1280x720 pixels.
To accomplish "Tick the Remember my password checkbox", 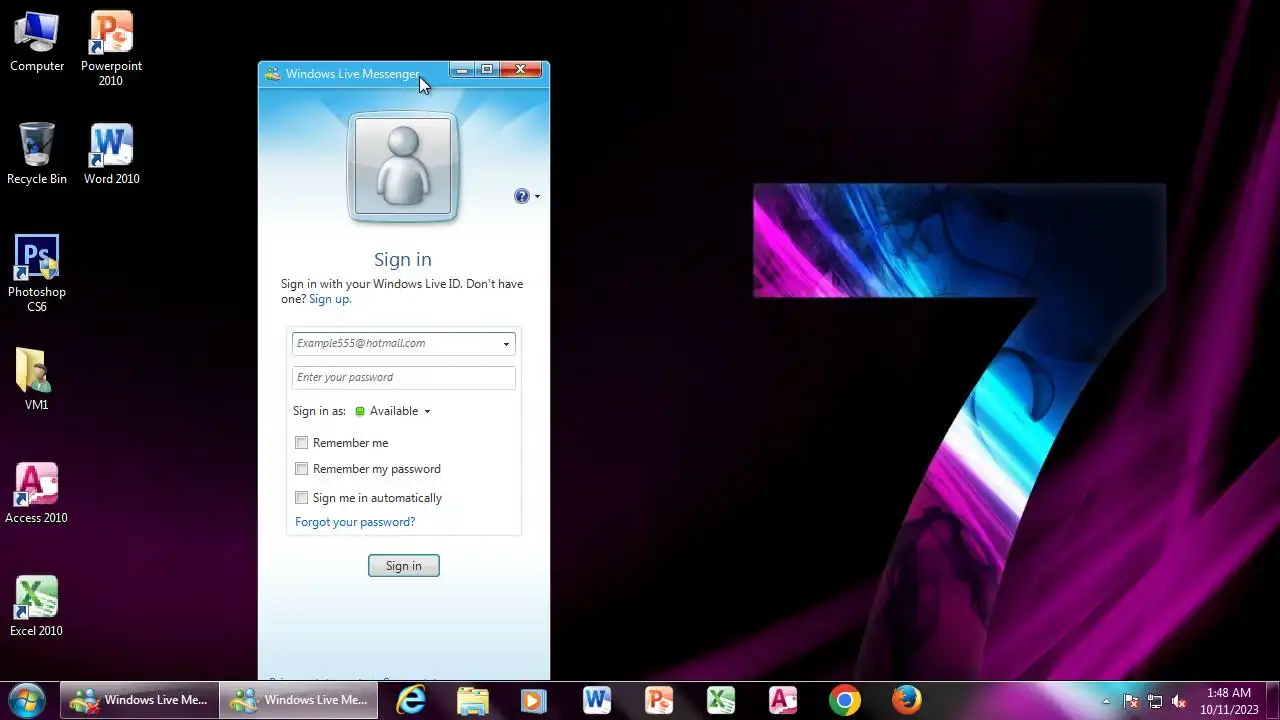I will pos(301,468).
